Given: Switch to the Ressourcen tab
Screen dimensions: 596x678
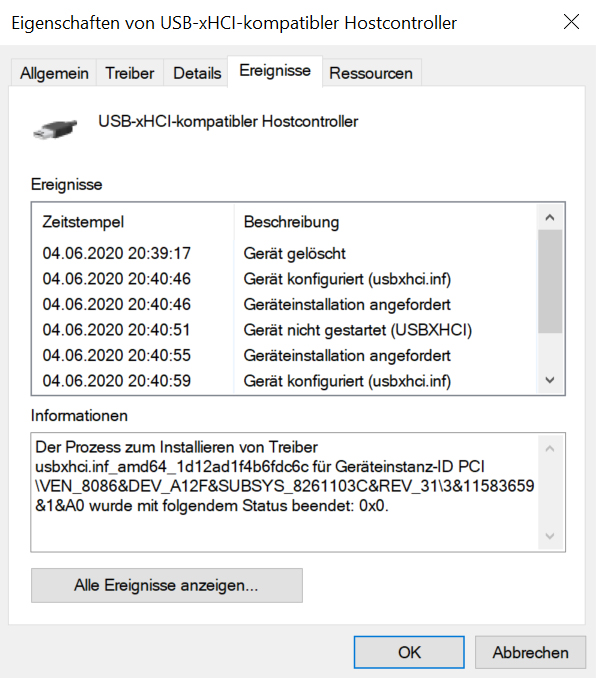Looking at the screenshot, I should (x=371, y=73).
